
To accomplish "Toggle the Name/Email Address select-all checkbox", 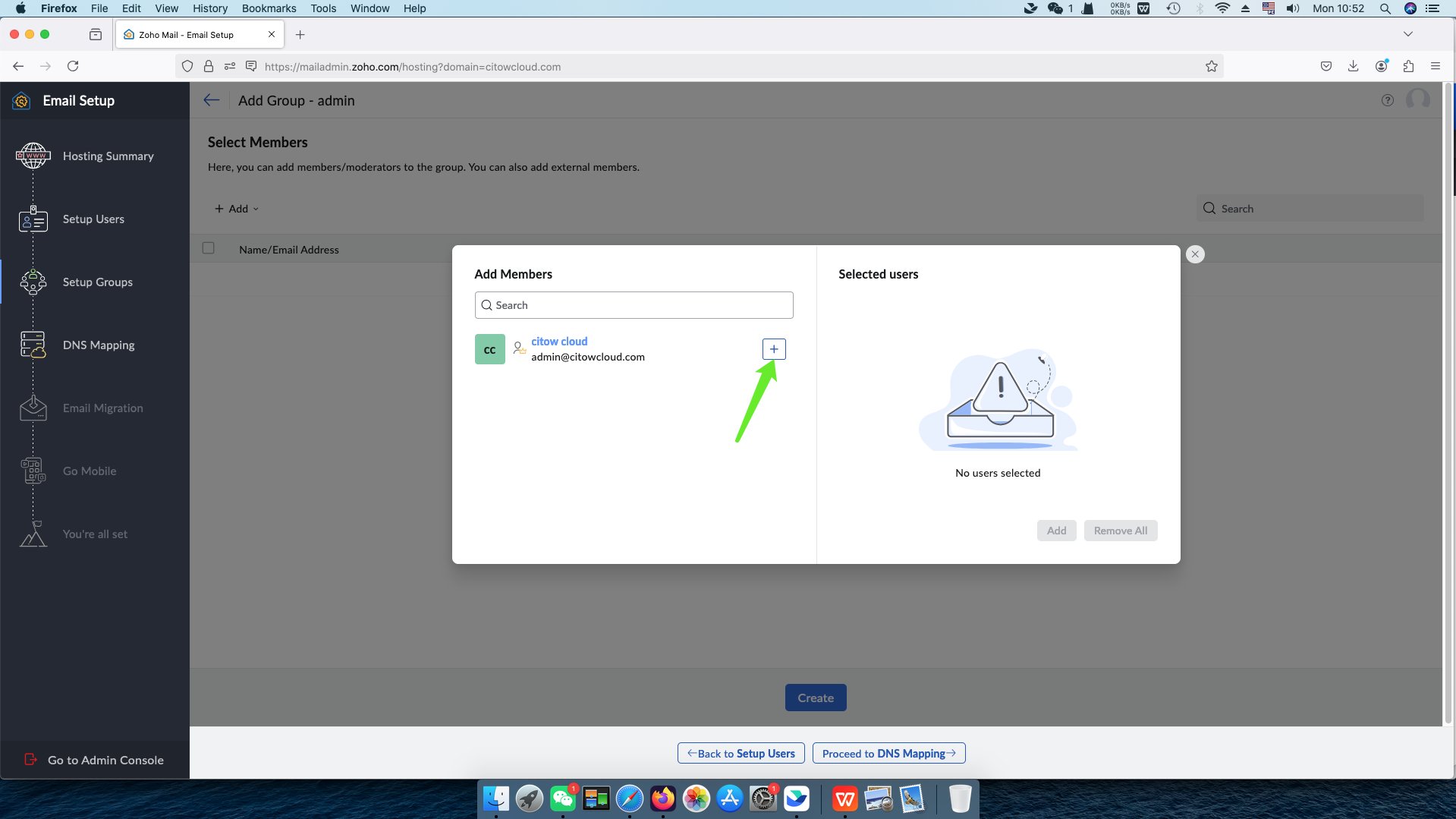I will pos(209,248).
